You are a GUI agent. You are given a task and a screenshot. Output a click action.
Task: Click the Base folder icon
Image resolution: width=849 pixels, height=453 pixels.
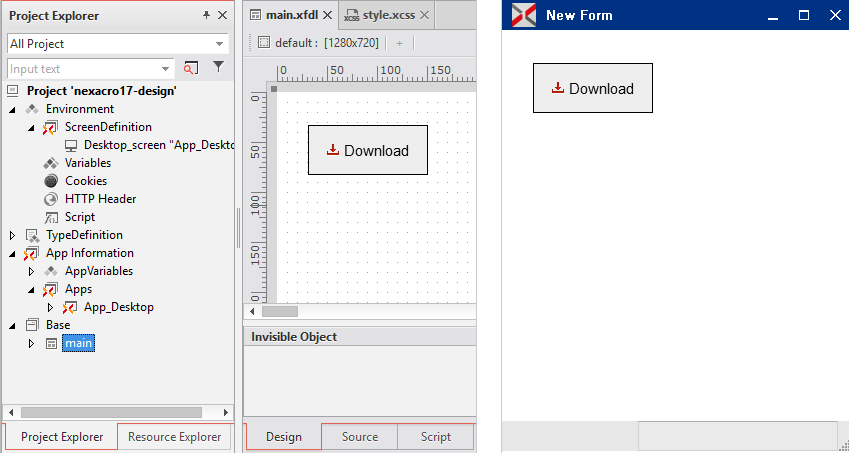[x=32, y=325]
